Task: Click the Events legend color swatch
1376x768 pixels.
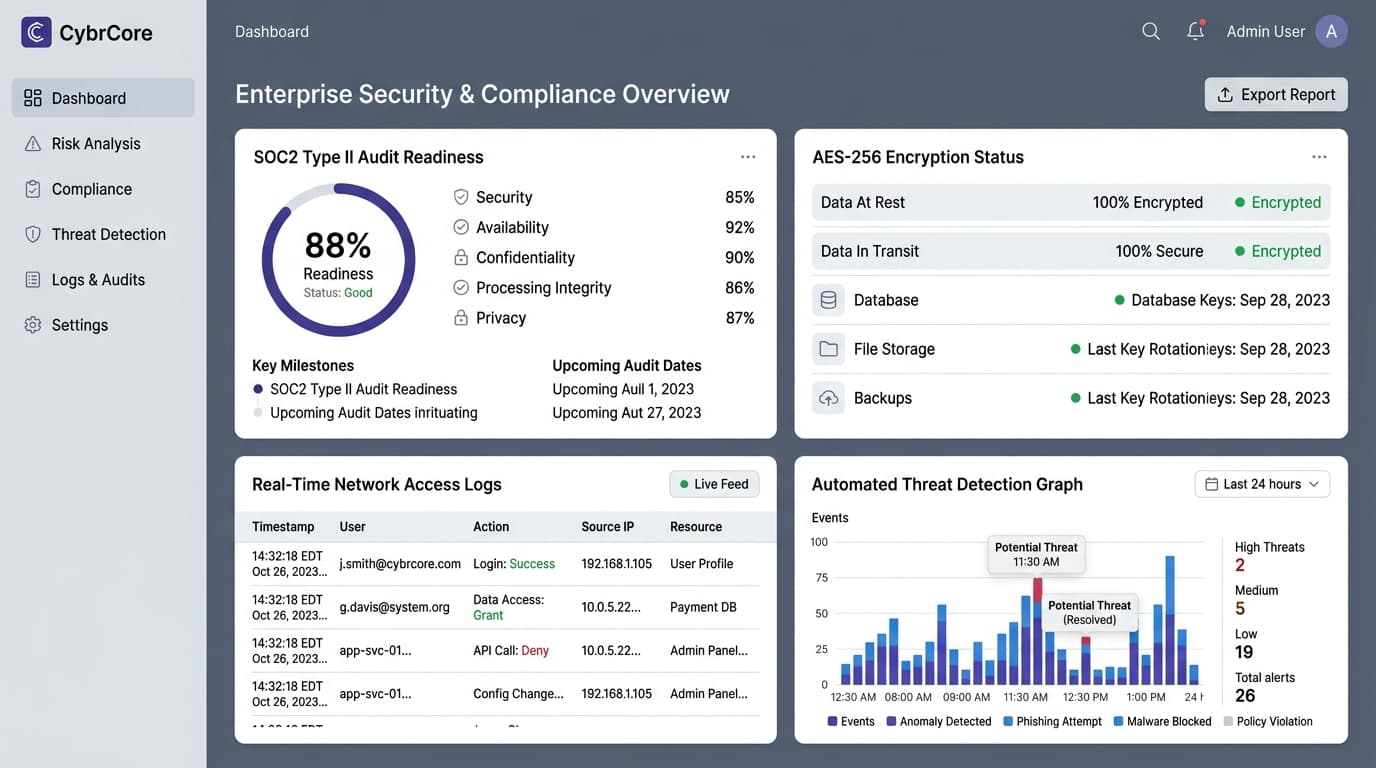Action: pyautogui.click(x=833, y=721)
